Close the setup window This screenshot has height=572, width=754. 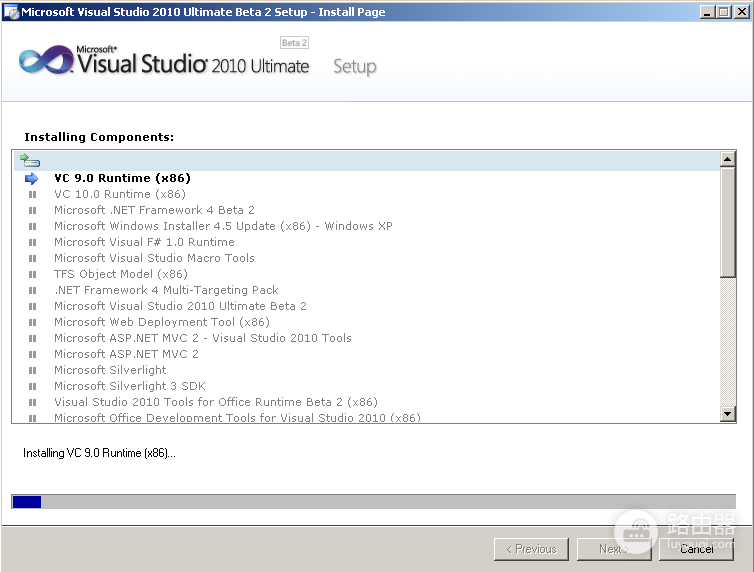(741, 12)
